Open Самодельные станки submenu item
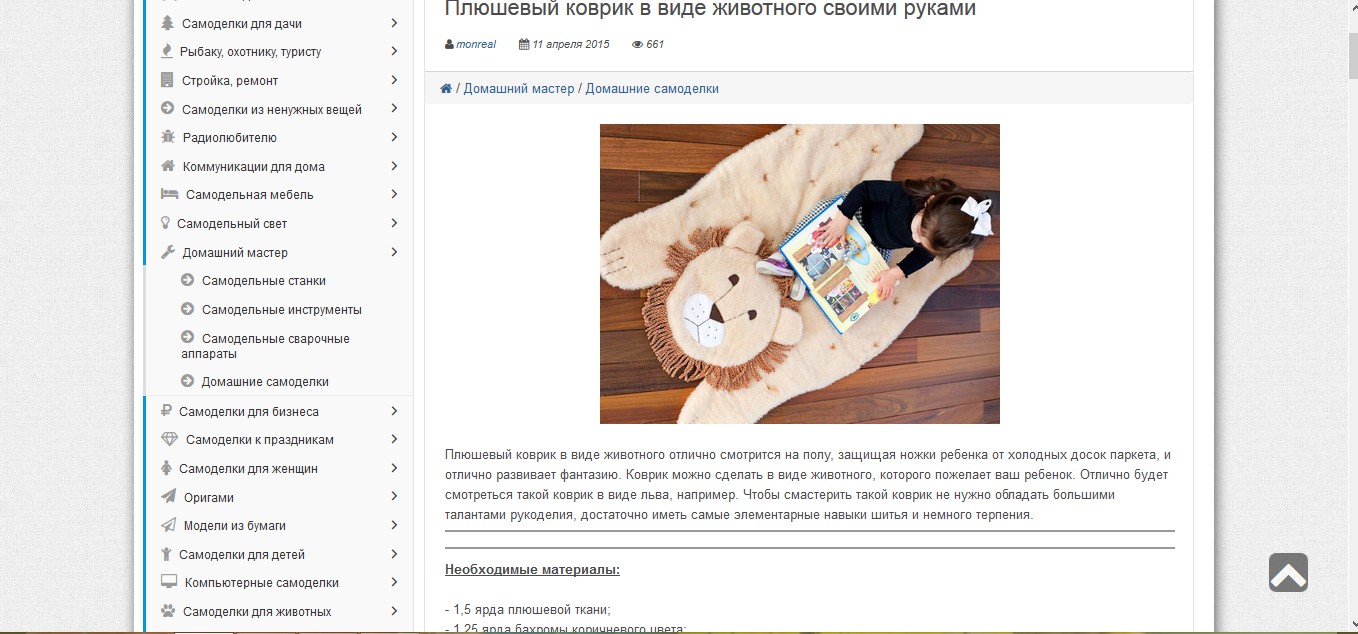 click(x=264, y=281)
